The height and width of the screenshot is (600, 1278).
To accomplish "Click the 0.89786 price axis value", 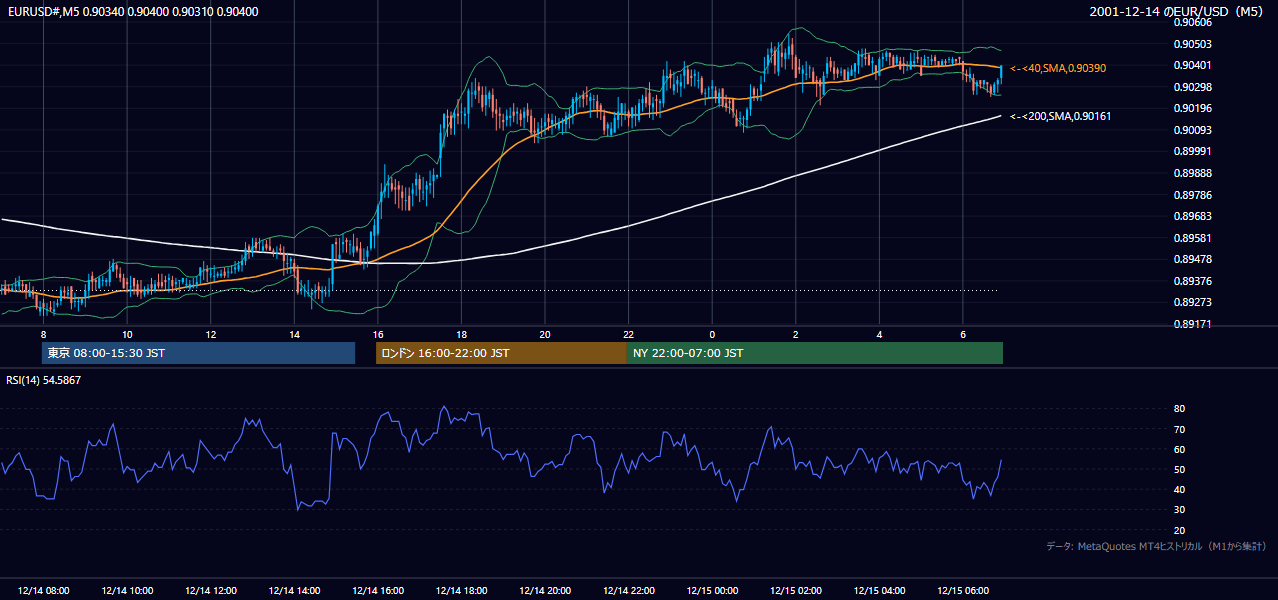I will point(1193,195).
